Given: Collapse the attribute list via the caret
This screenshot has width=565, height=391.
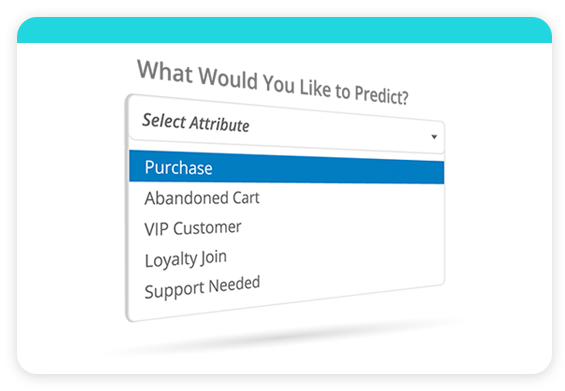Looking at the screenshot, I should pos(434,137).
